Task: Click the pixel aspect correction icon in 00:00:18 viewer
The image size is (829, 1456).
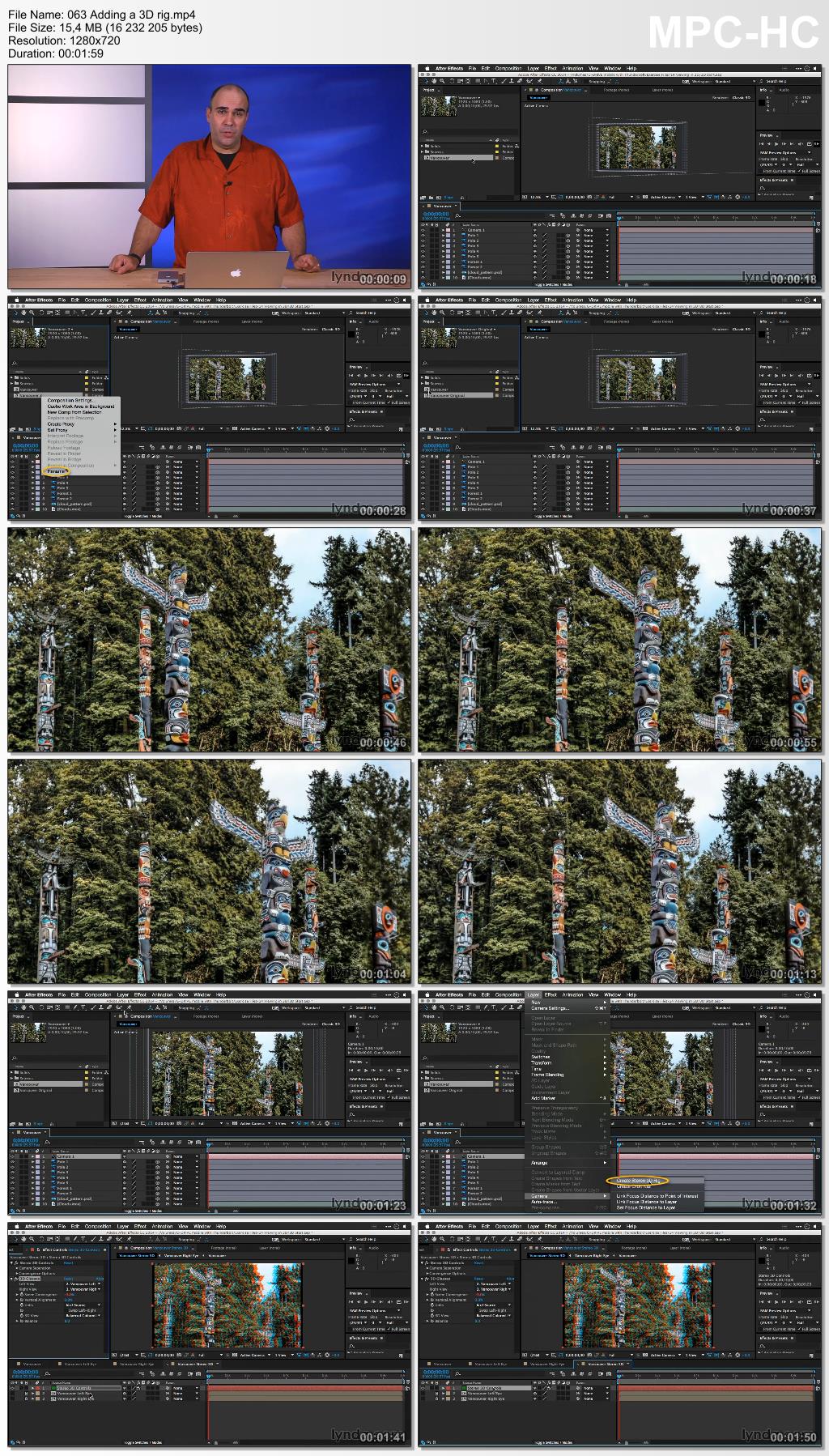Action: pyautogui.click(x=710, y=197)
